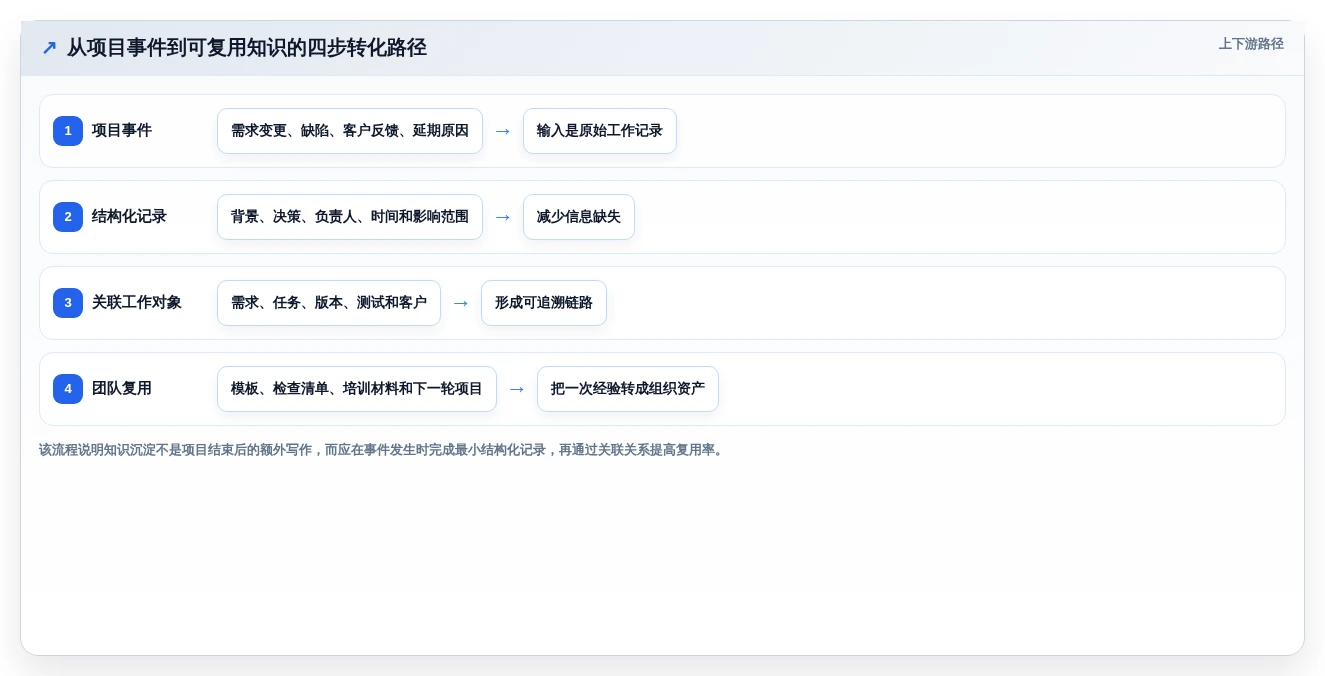This screenshot has width=1325, height=676.
Task: Select the step 3 number badge
Action: tap(68, 303)
